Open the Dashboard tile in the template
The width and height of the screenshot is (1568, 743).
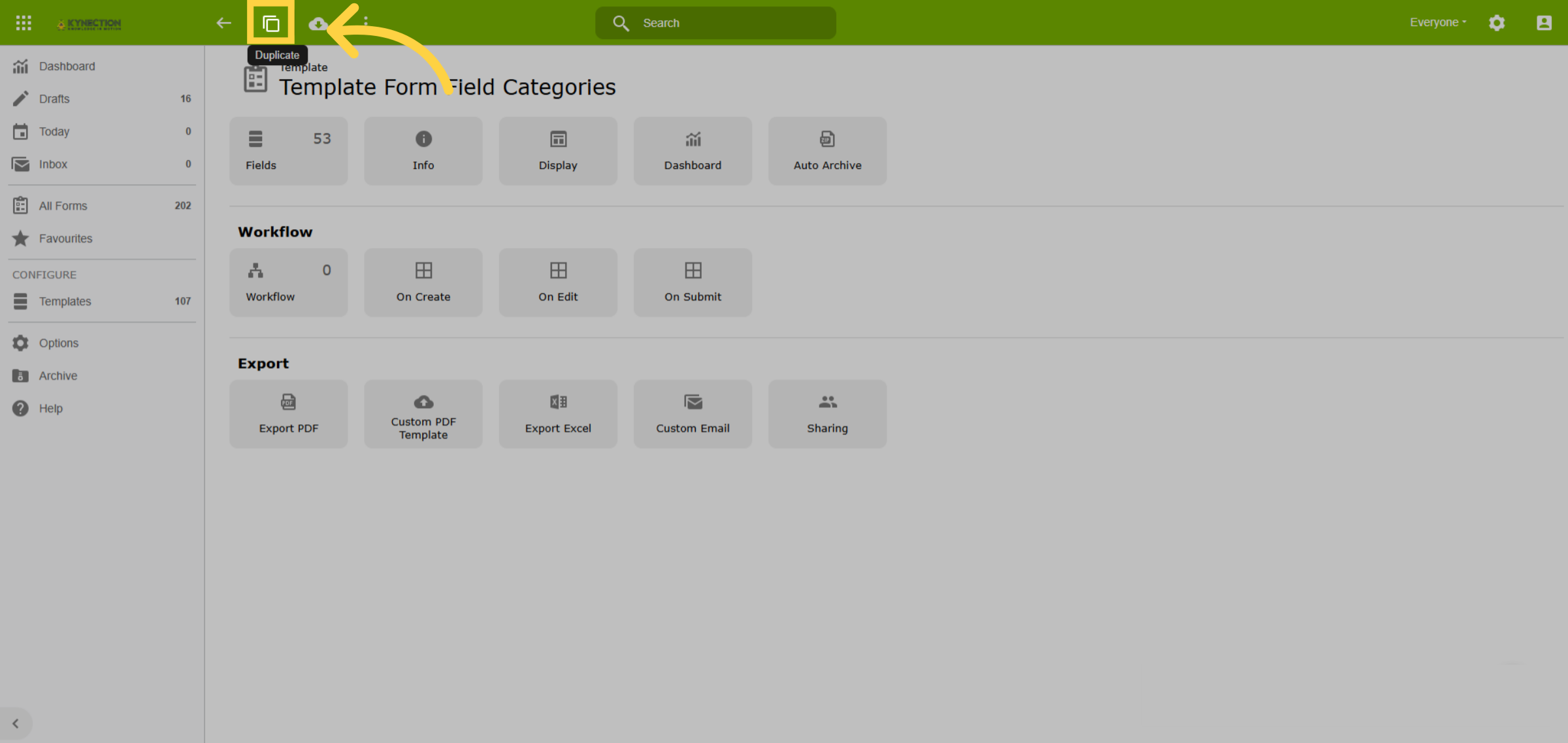pos(693,151)
